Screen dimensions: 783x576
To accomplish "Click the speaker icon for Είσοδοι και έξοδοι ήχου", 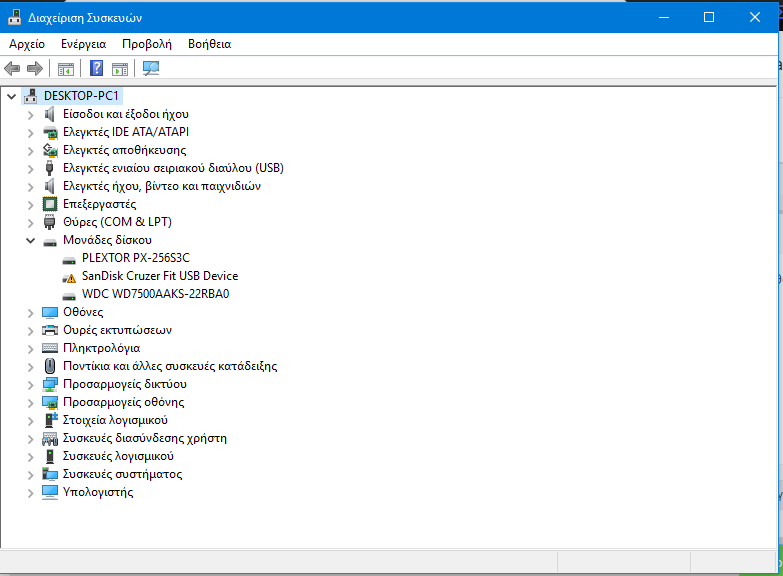I will pos(49,114).
